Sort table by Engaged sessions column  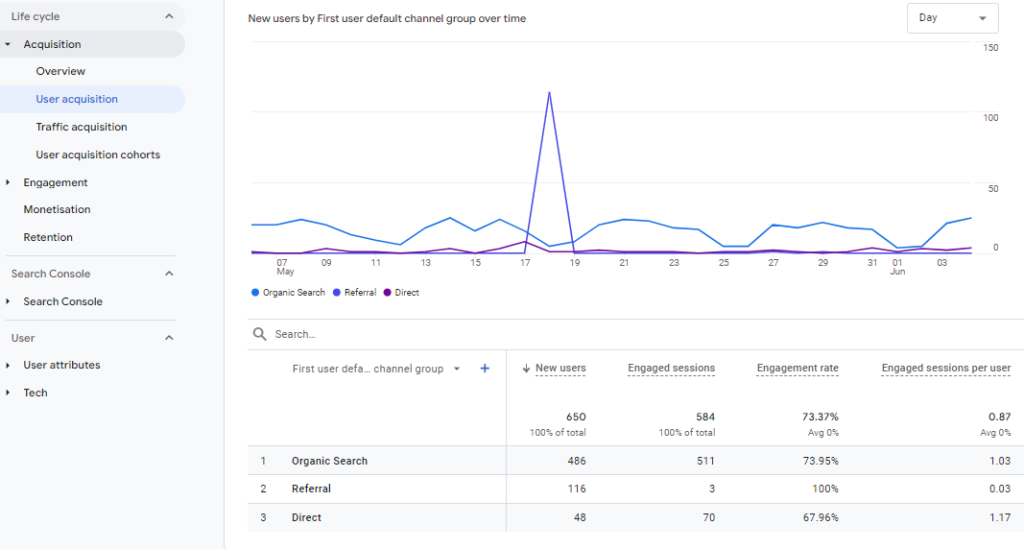[671, 369]
